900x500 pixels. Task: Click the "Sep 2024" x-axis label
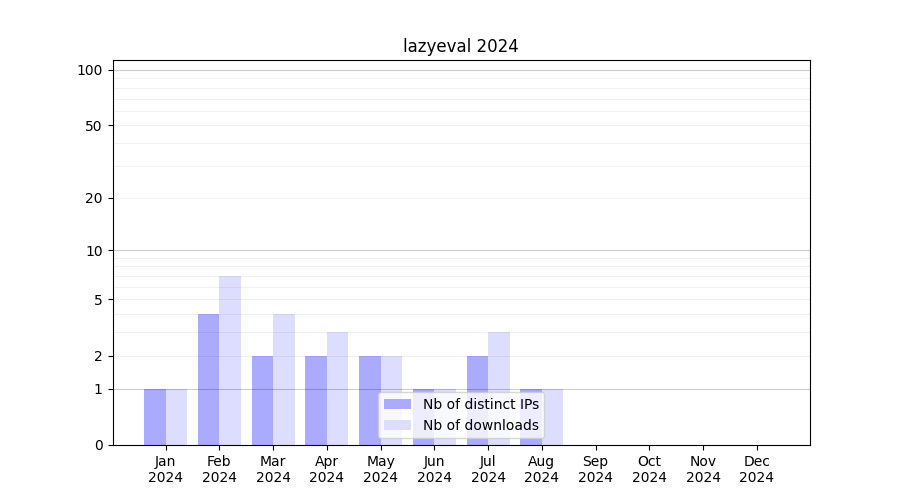tap(595, 469)
